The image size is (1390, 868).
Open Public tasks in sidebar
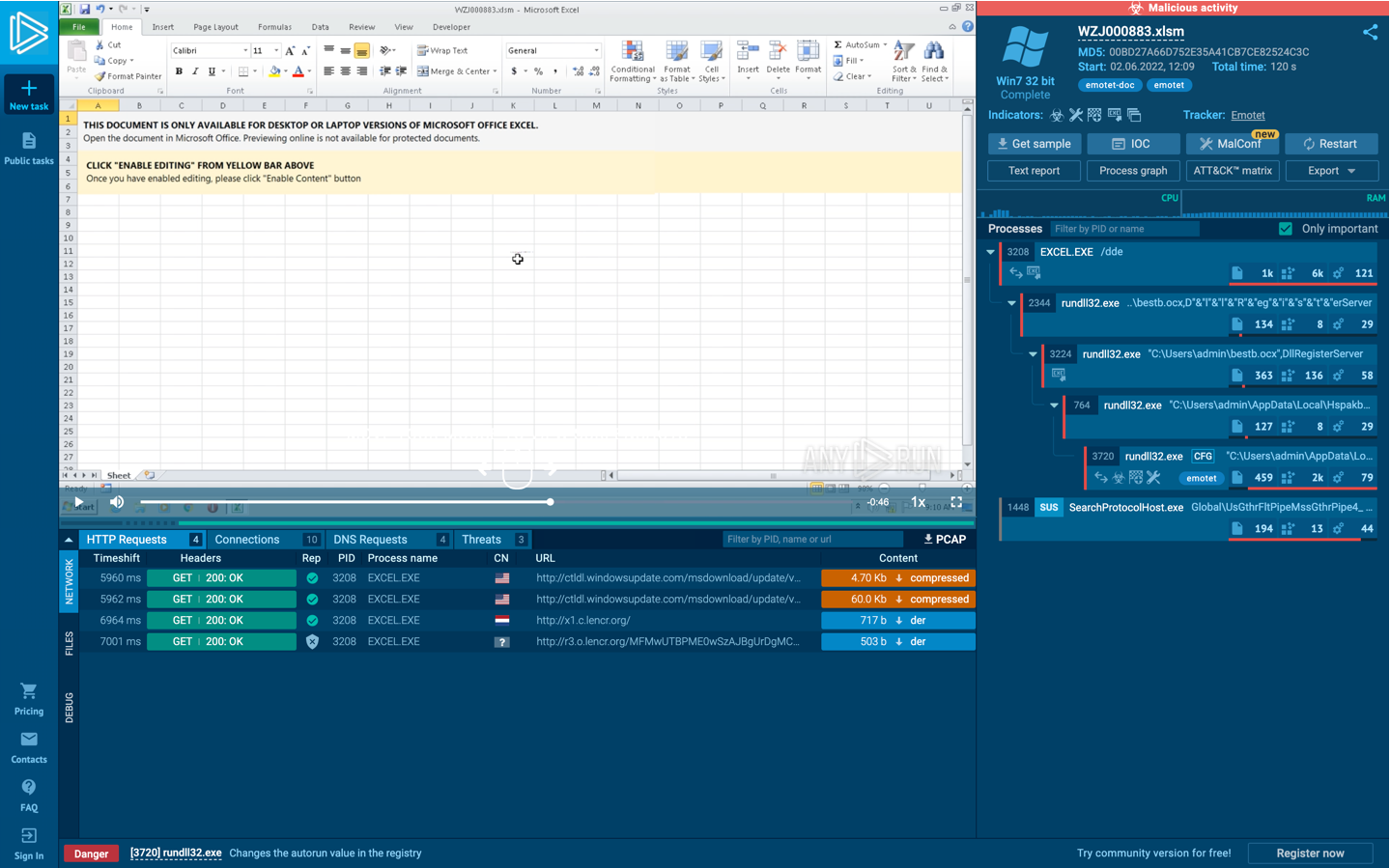29,149
